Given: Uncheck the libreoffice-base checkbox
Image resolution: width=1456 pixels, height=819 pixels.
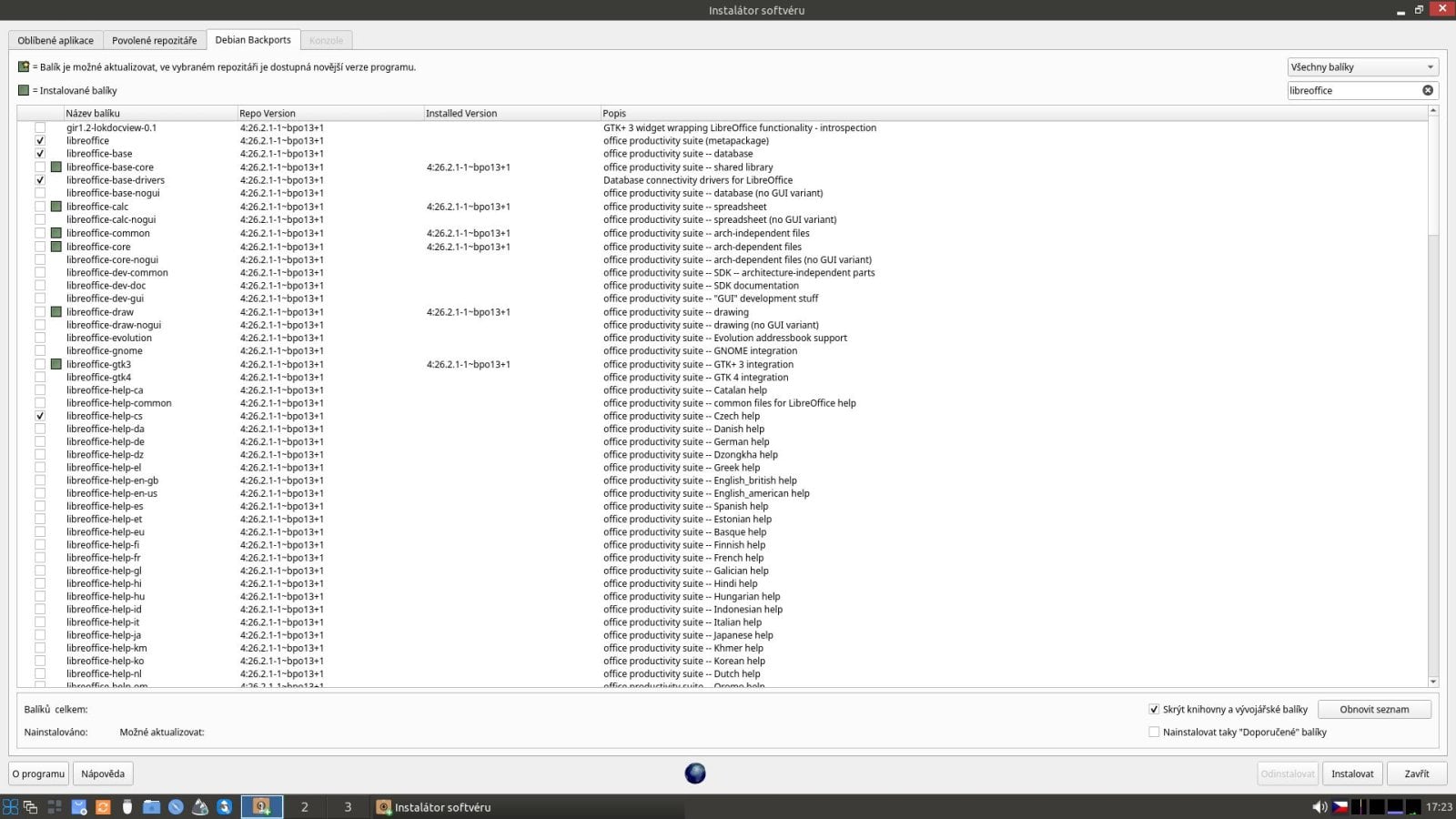Looking at the screenshot, I should [40, 154].
